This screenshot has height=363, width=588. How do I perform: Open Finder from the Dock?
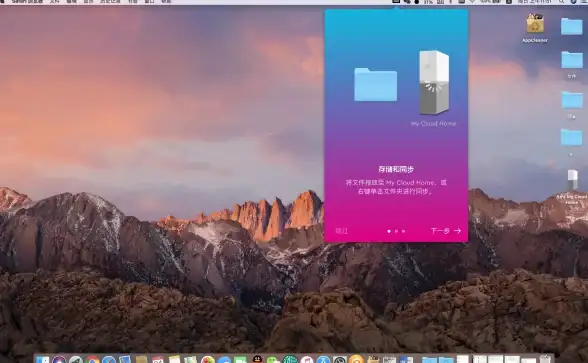[42, 360]
